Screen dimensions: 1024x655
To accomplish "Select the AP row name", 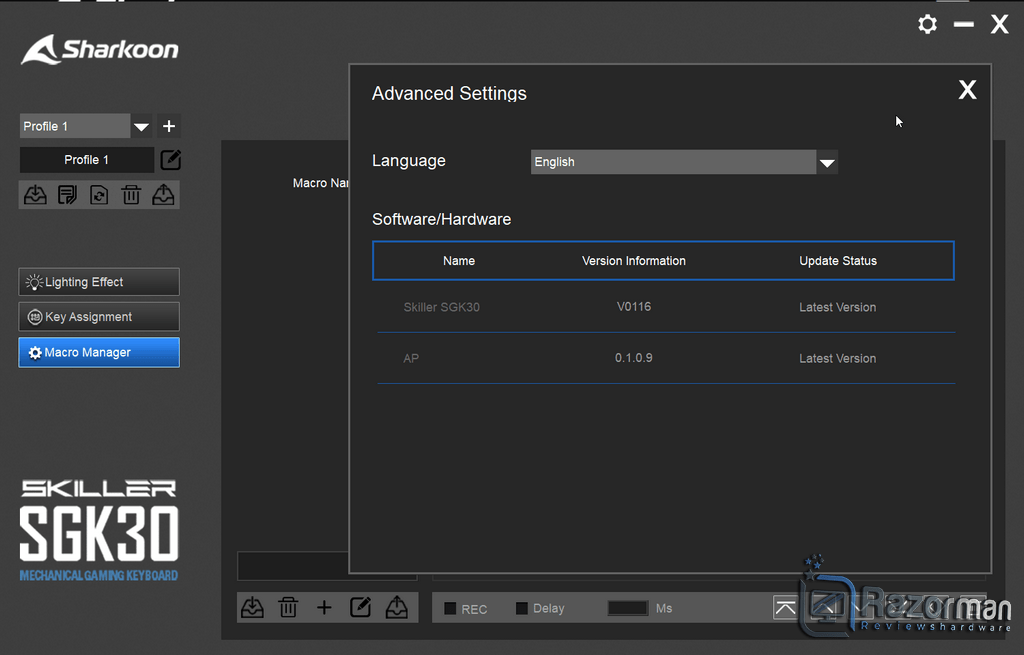I will pos(411,358).
